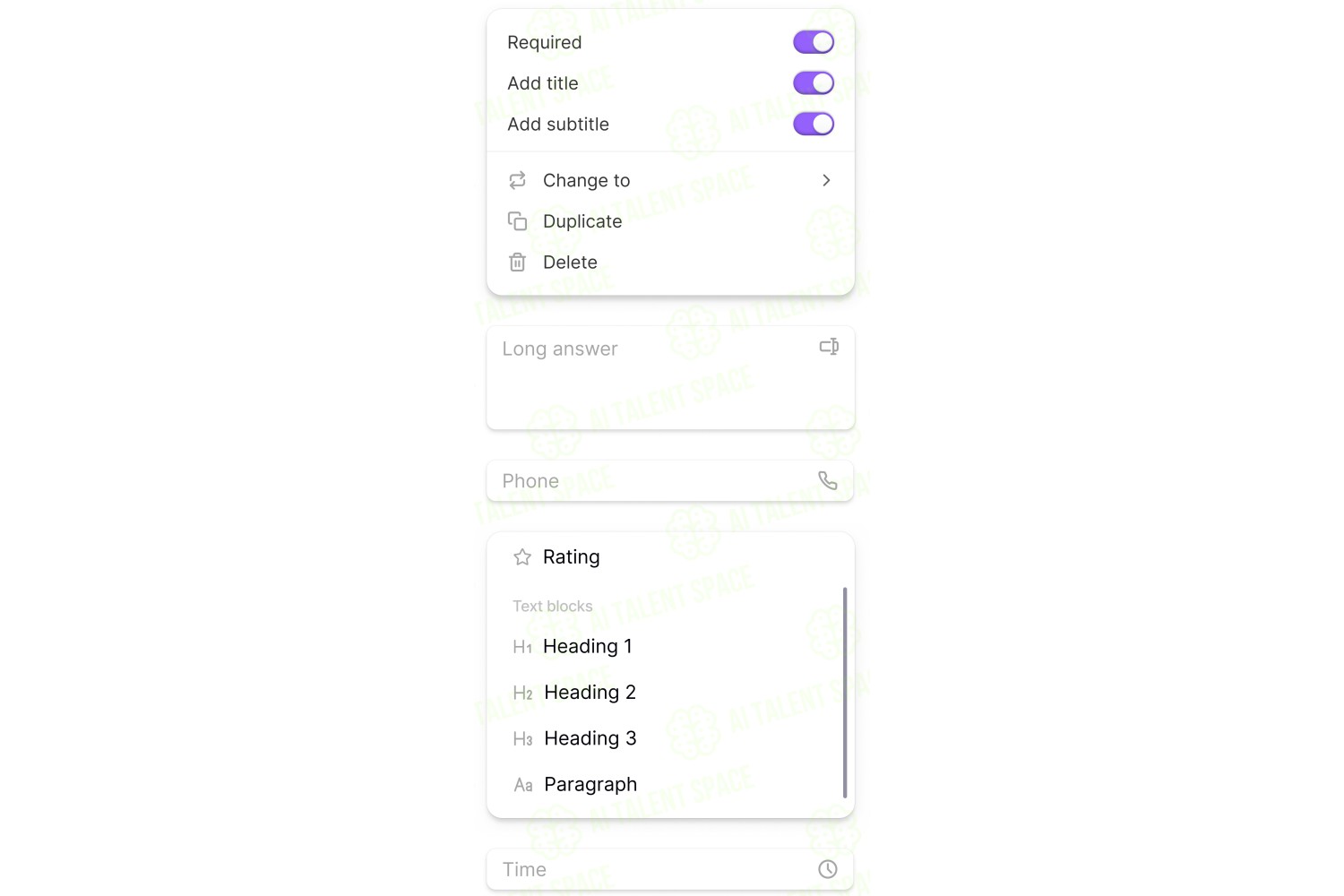Screen dimensions: 1344x896
Task: Turn off the Add subtitle switch
Action: coord(813,124)
